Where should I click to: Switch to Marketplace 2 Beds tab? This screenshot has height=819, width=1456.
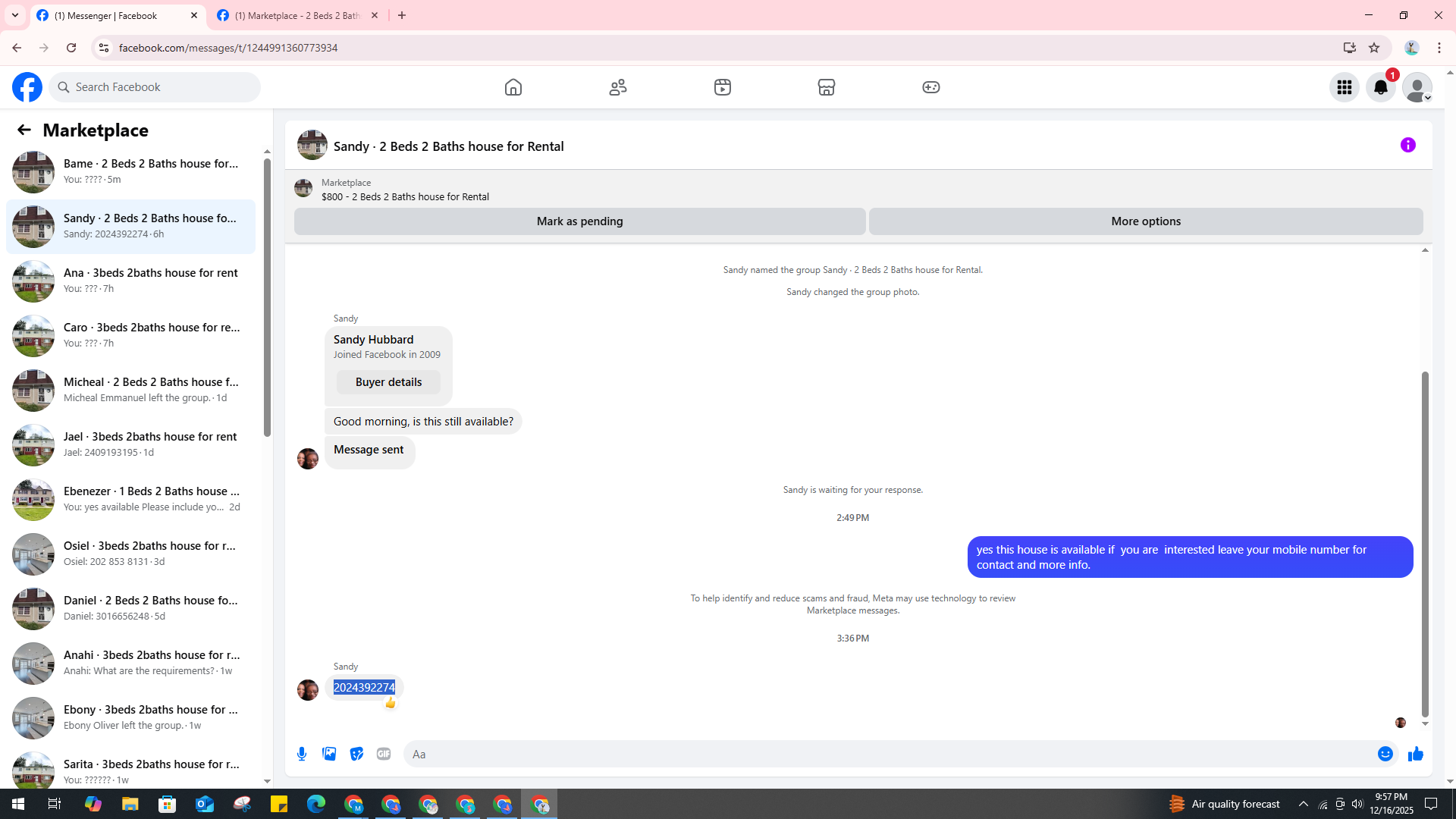tap(297, 15)
